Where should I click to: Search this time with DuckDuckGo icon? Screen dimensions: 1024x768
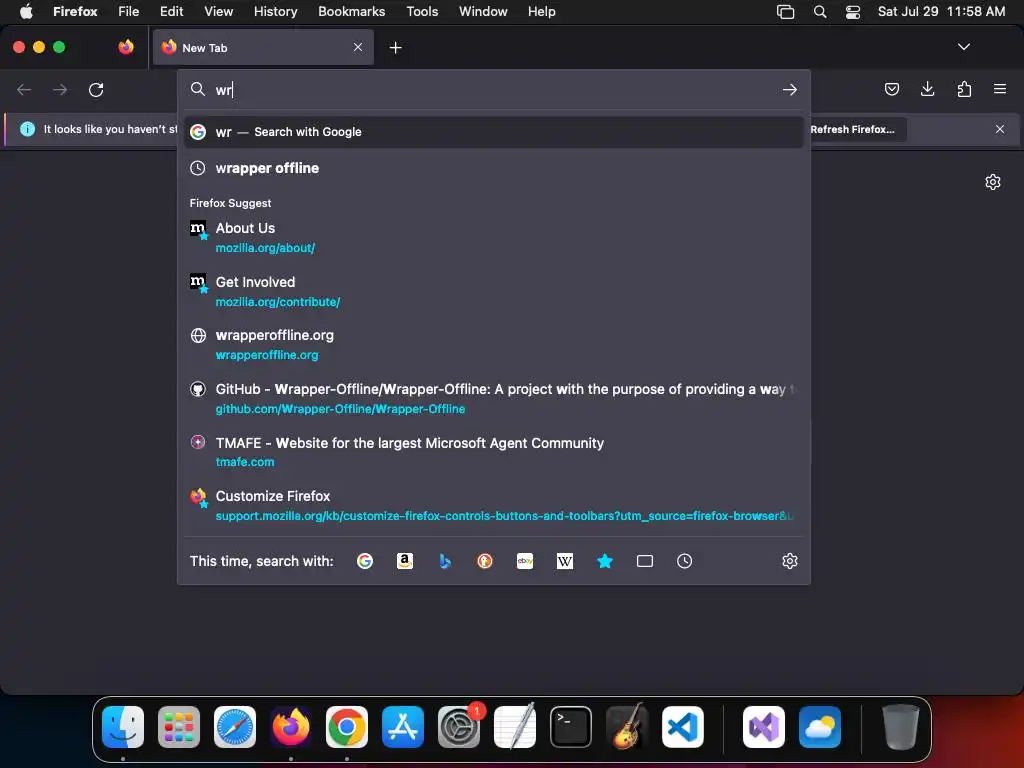485,561
